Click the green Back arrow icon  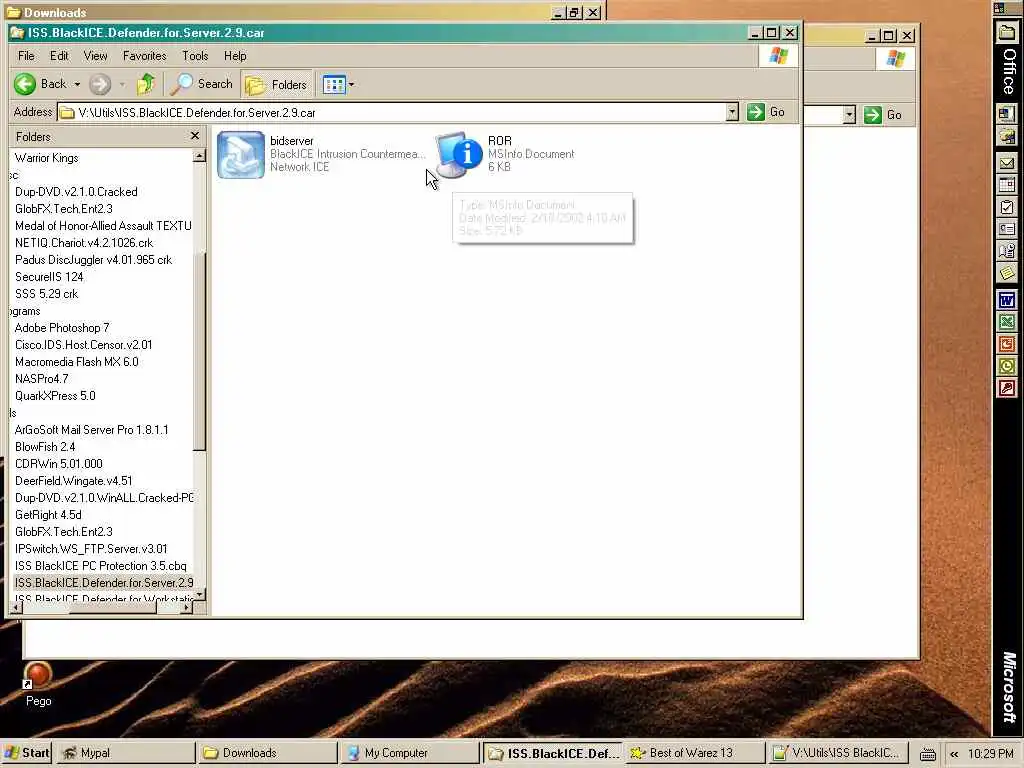[x=25, y=84]
